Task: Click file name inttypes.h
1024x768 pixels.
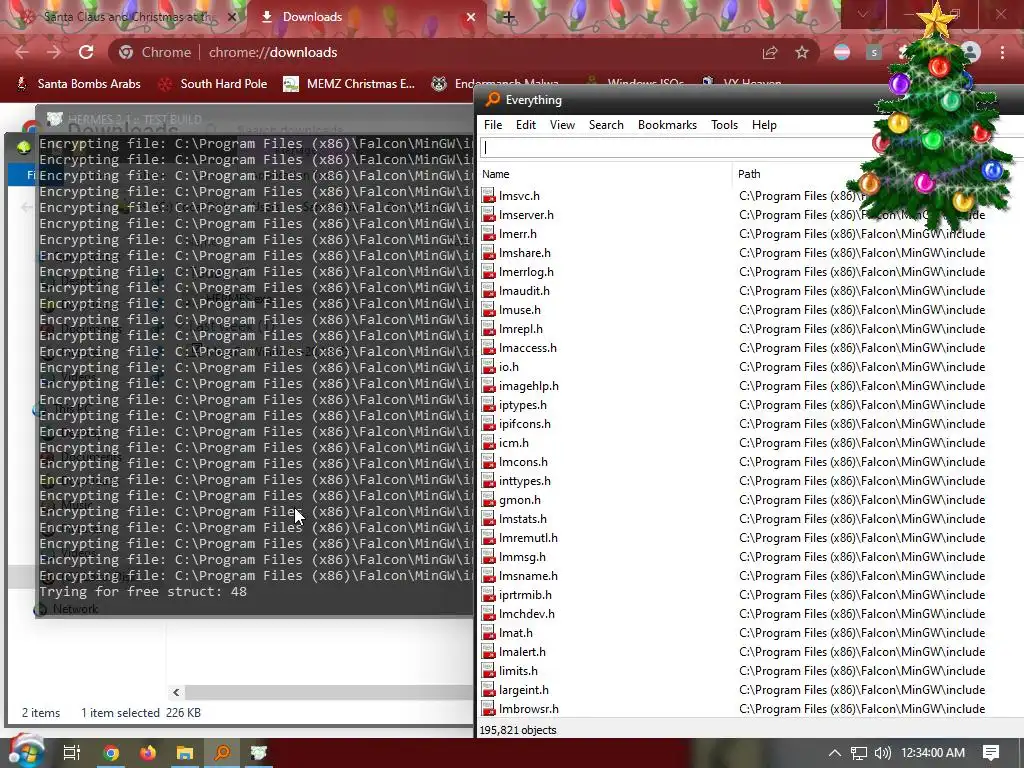Action: (524, 481)
